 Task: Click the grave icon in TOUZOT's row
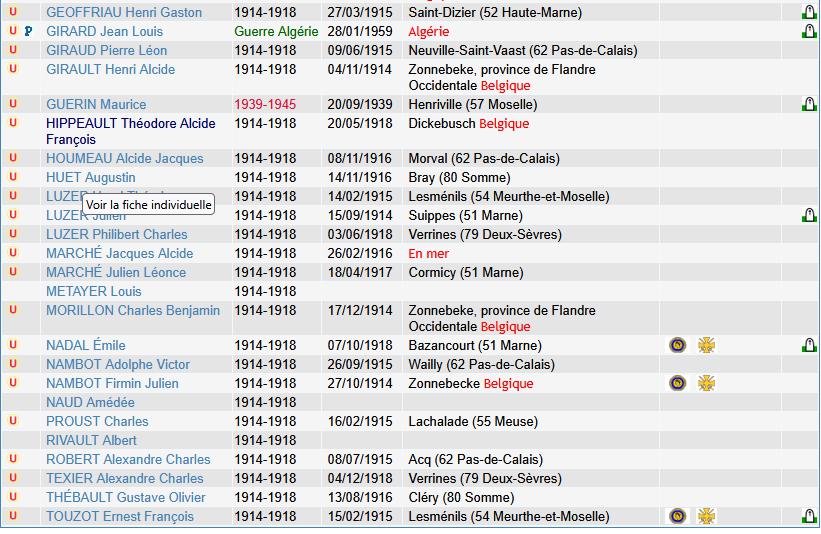click(x=808, y=517)
